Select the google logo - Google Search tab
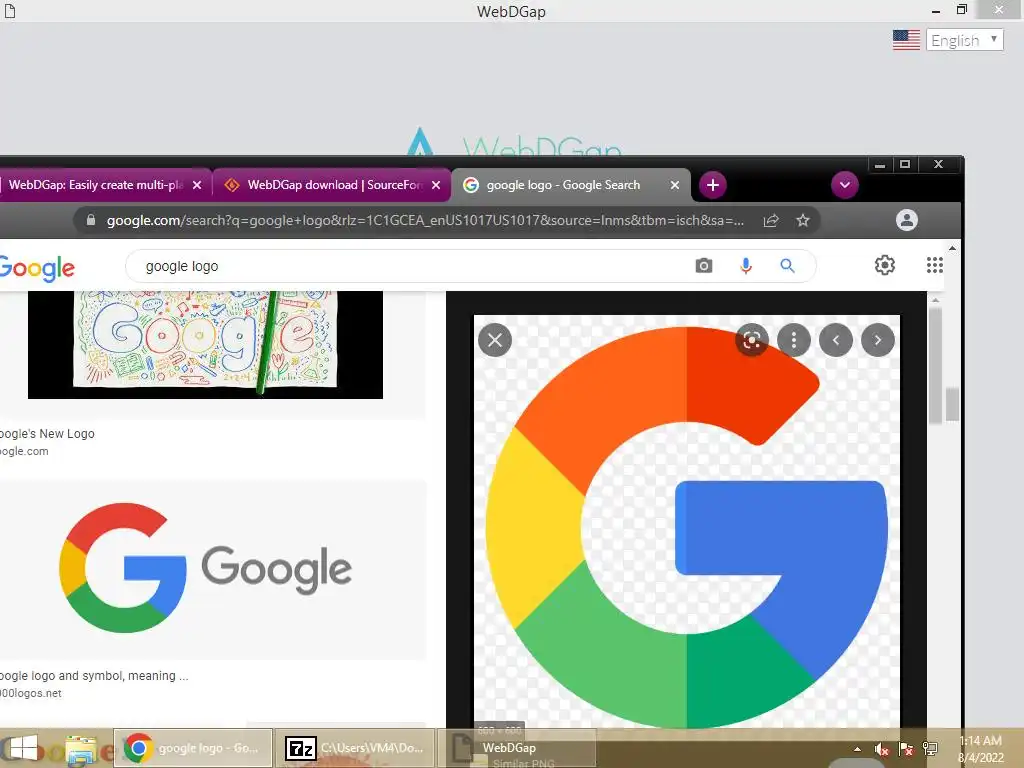This screenshot has width=1024, height=768. click(x=563, y=185)
